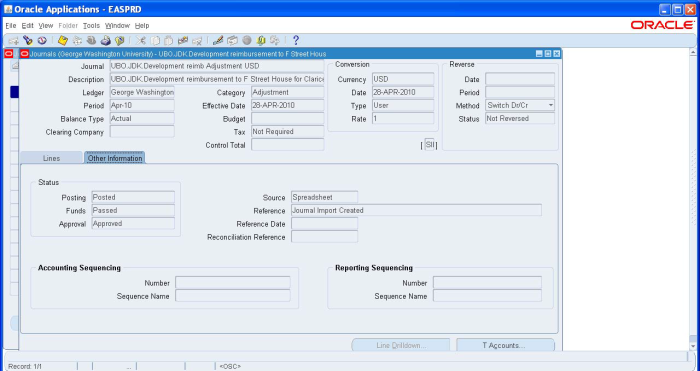Click the Ledger field
The image size is (700, 371).
click(x=142, y=92)
